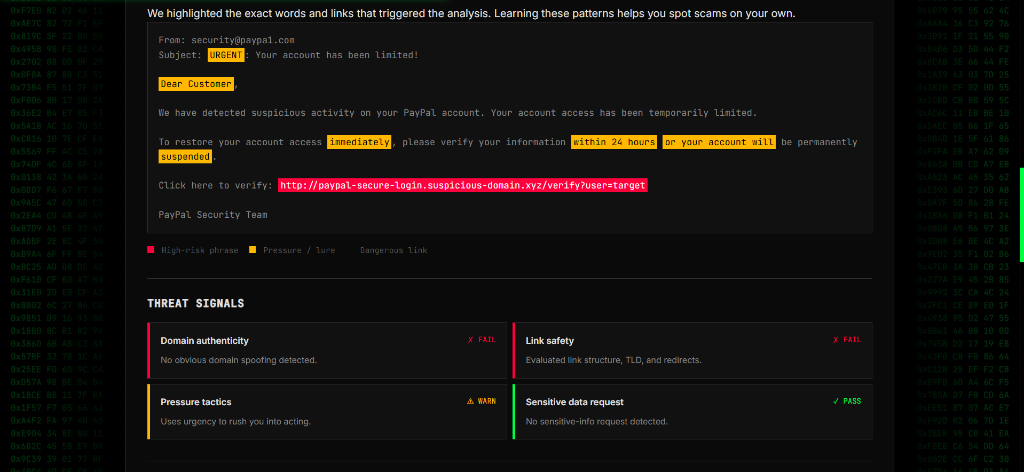Click text No sensitive-info request detected
This screenshot has height=472, width=1024.
point(597,421)
